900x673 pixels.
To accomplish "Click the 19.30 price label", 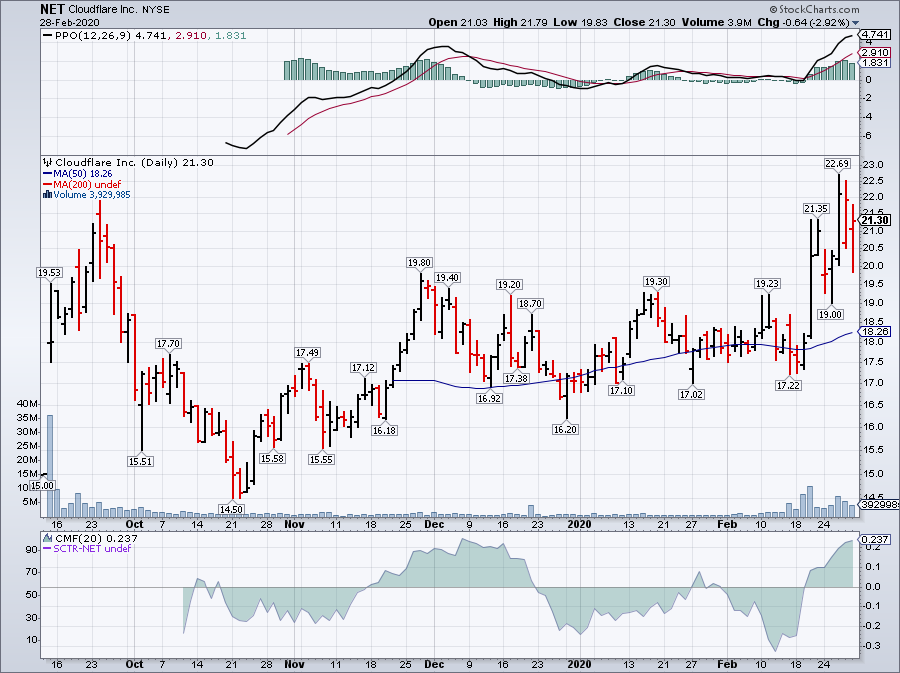I will 656,282.
